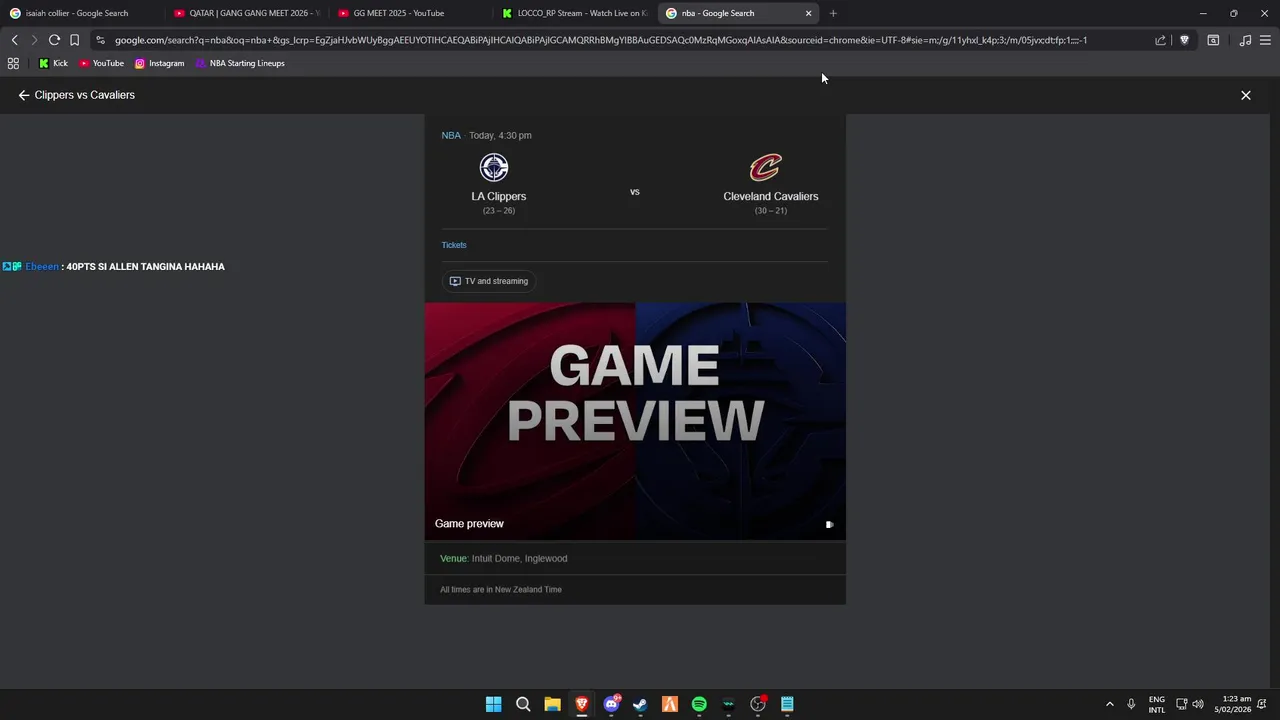Viewport: 1280px width, 720px height.
Task: Click the Cleveland Cavaliers team name
Action: 771,196
